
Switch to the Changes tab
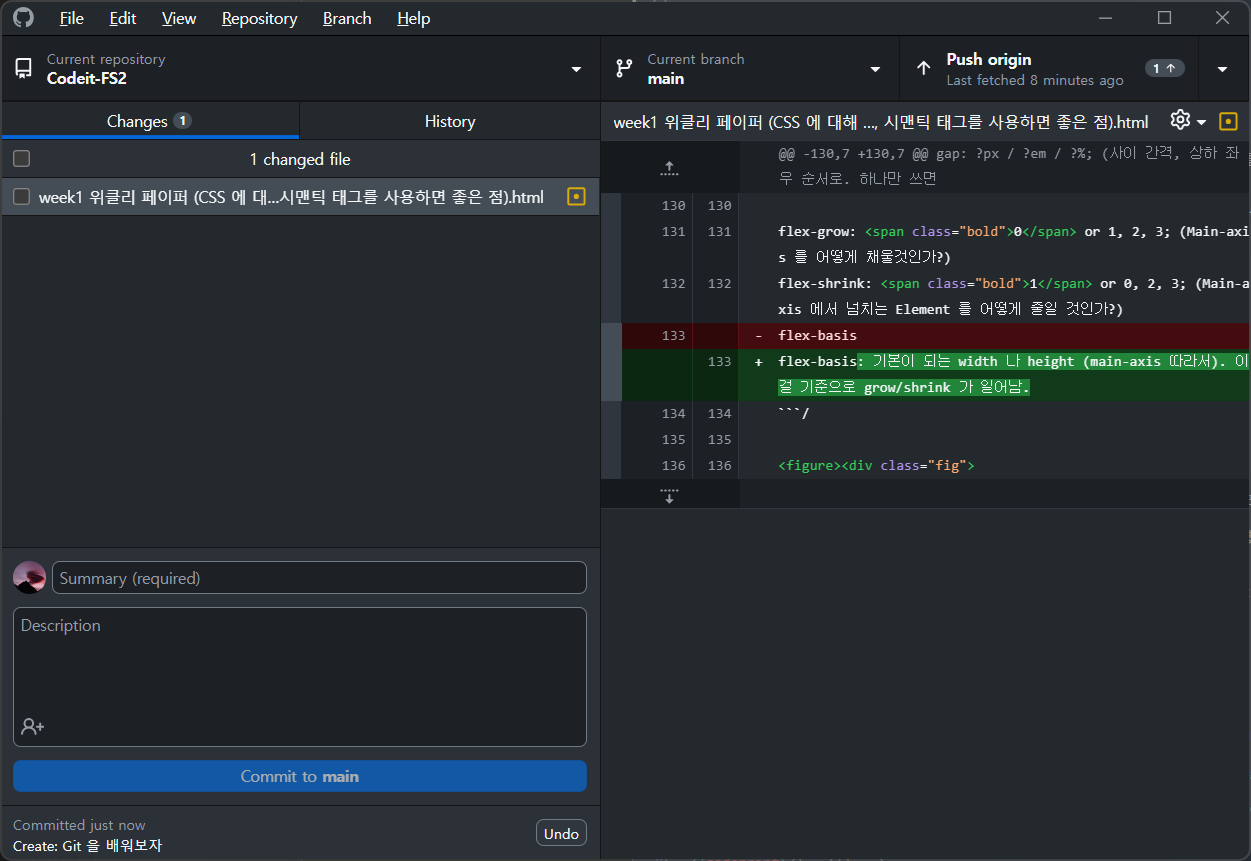[x=150, y=121]
